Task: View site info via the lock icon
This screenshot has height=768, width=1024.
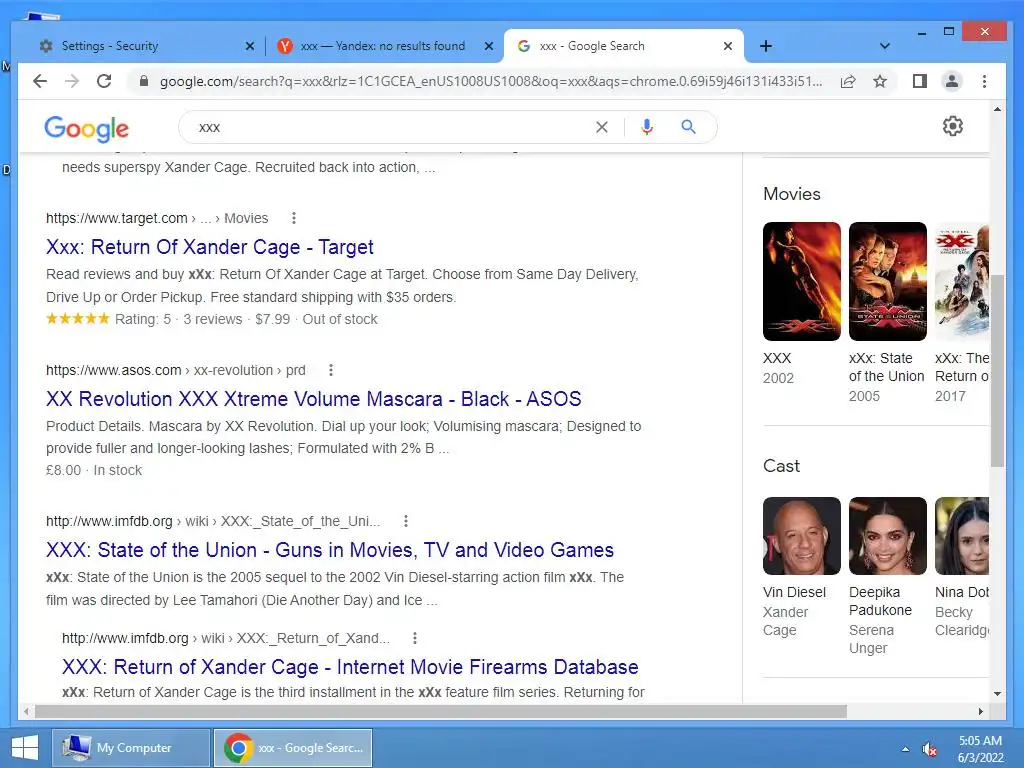Action: (144, 81)
